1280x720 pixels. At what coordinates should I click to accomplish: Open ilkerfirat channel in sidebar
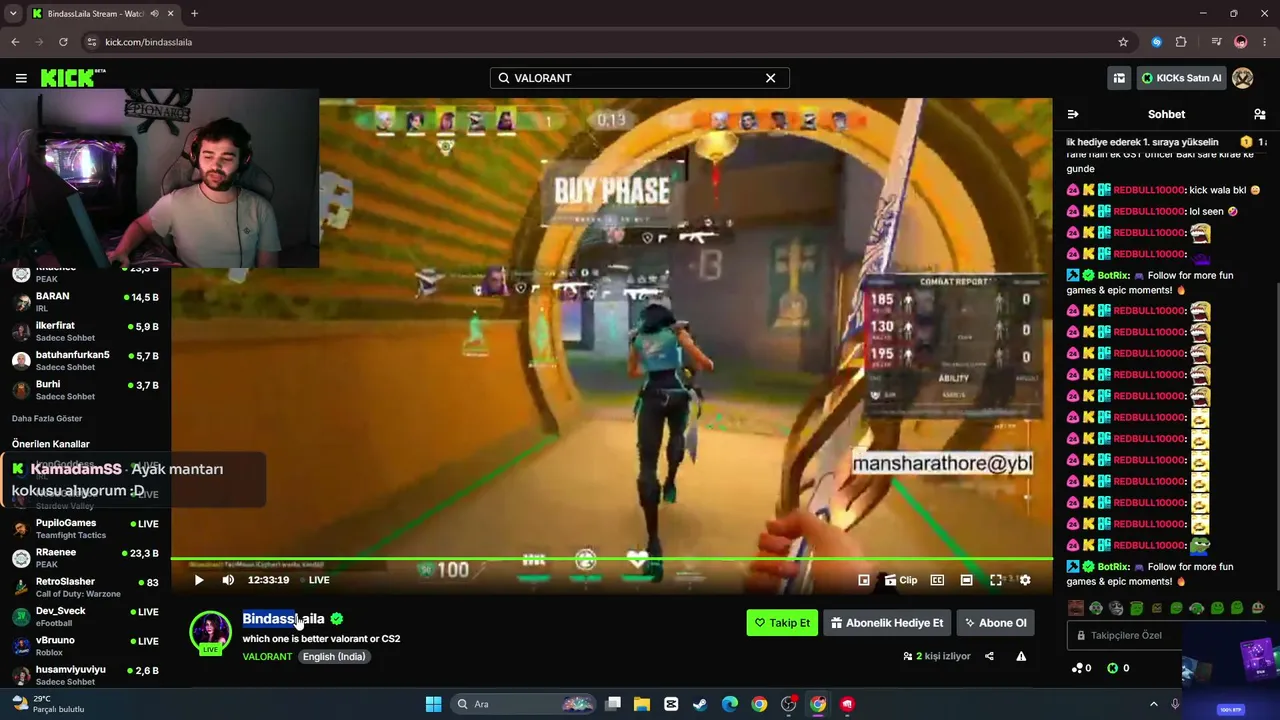[85, 332]
